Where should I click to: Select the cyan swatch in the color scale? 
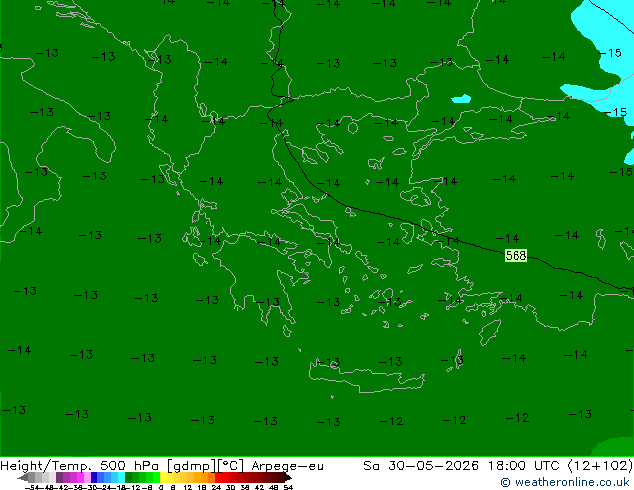coord(121,477)
